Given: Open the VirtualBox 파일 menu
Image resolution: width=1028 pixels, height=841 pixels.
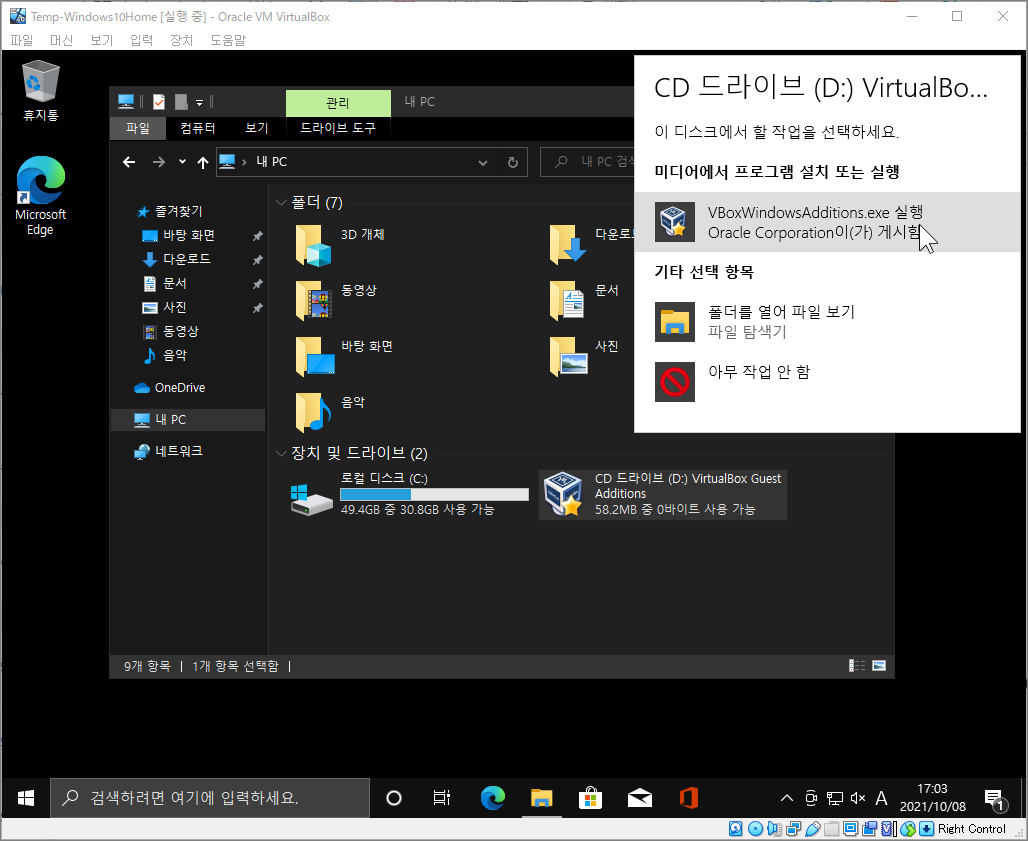Looking at the screenshot, I should point(22,40).
